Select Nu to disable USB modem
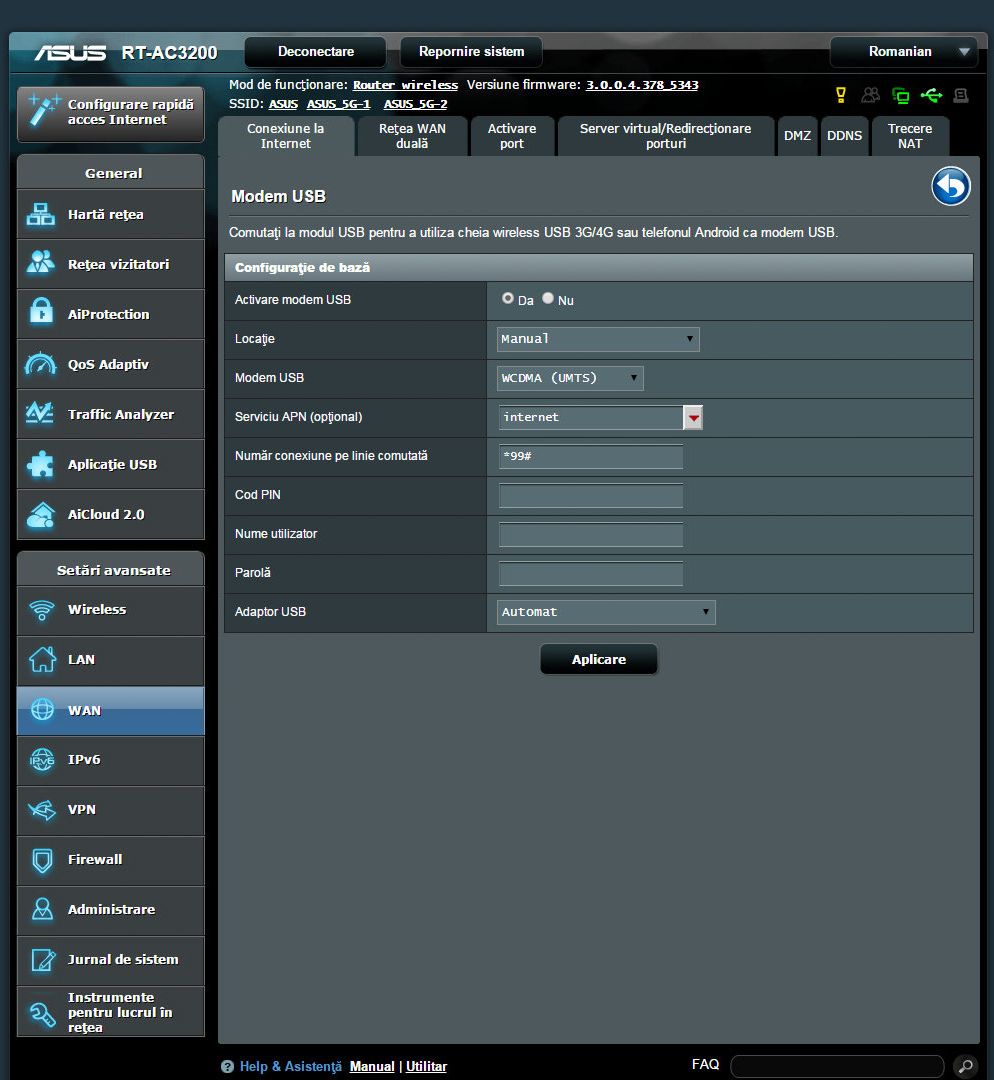Image resolution: width=994 pixels, height=1080 pixels. [548, 299]
